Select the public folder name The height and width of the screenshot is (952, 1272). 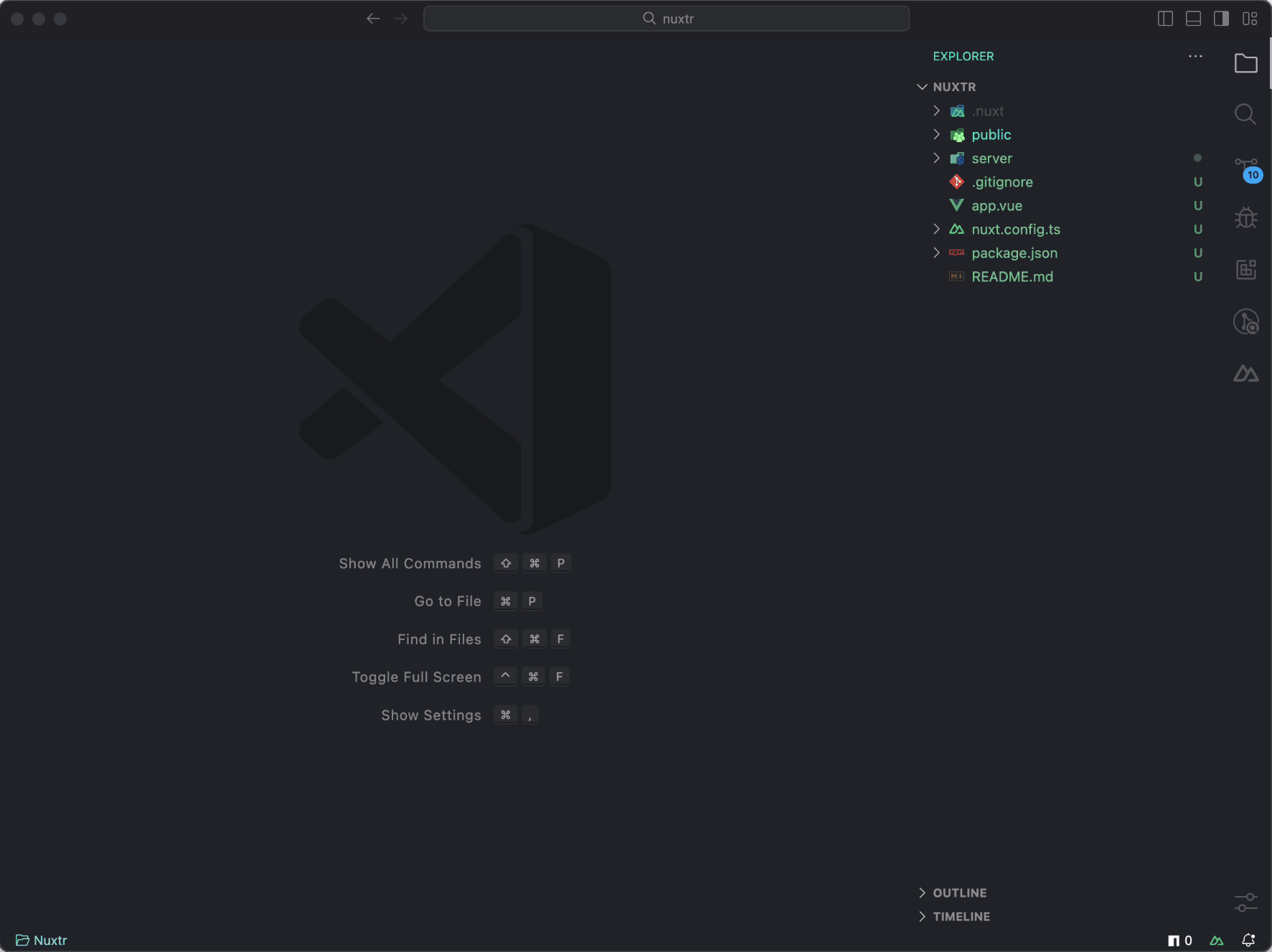(x=991, y=135)
